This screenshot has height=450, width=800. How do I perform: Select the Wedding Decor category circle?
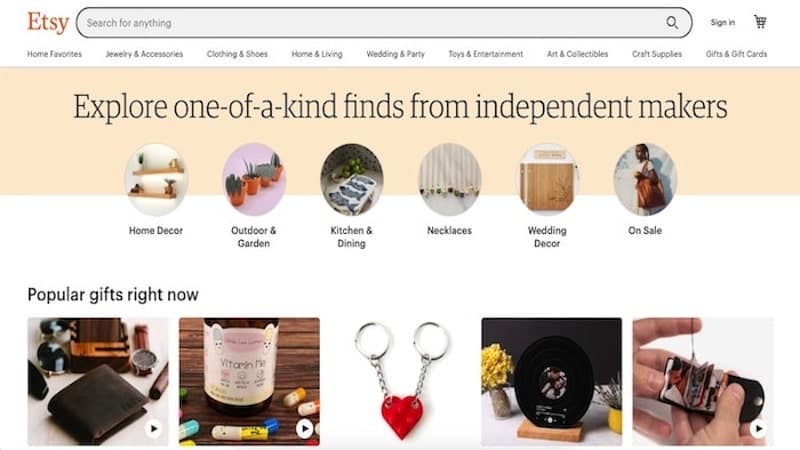(x=547, y=179)
